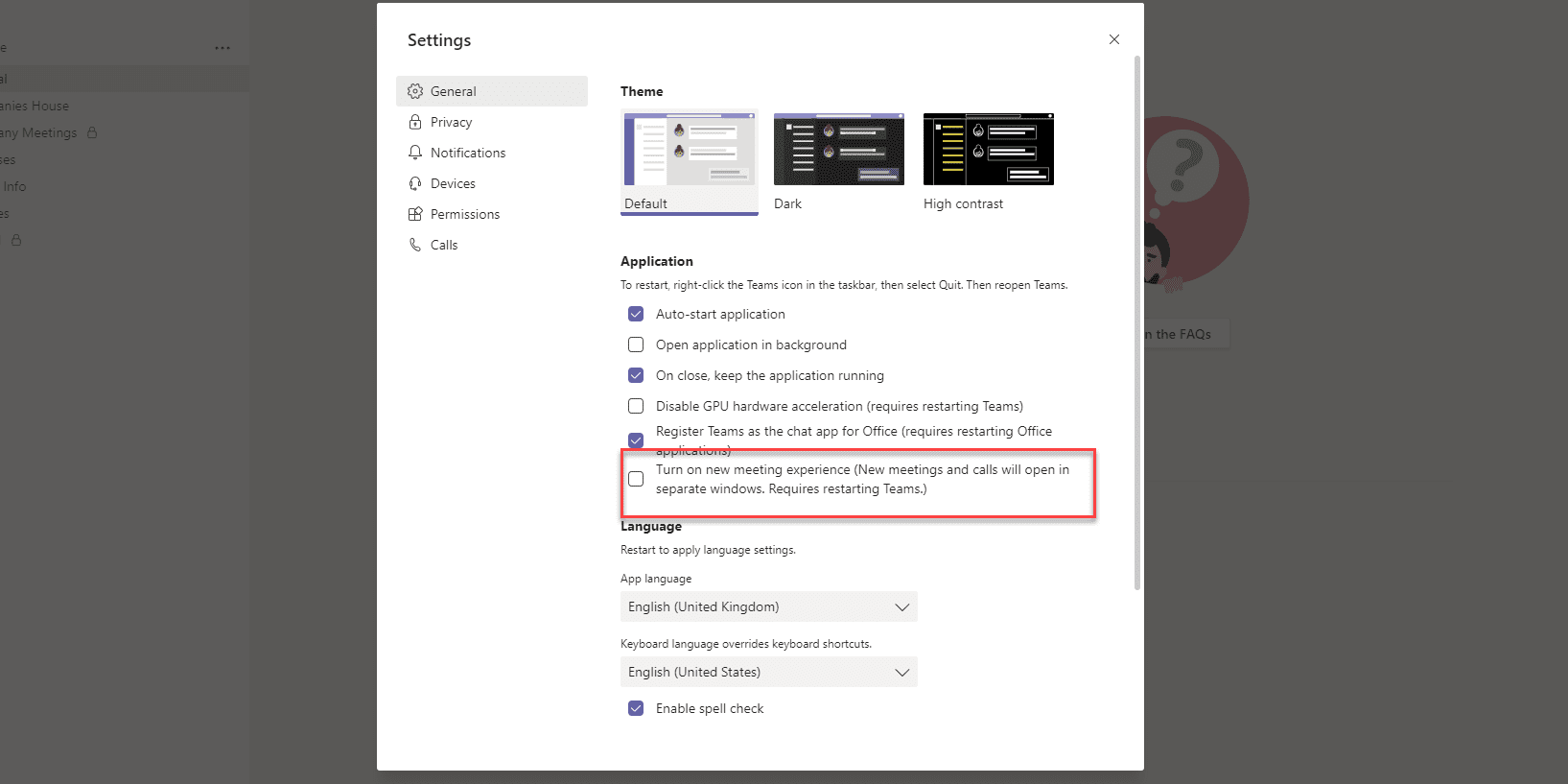Viewport: 1568px width, 784px height.
Task: Uncheck Enable spell check
Action: (x=636, y=708)
